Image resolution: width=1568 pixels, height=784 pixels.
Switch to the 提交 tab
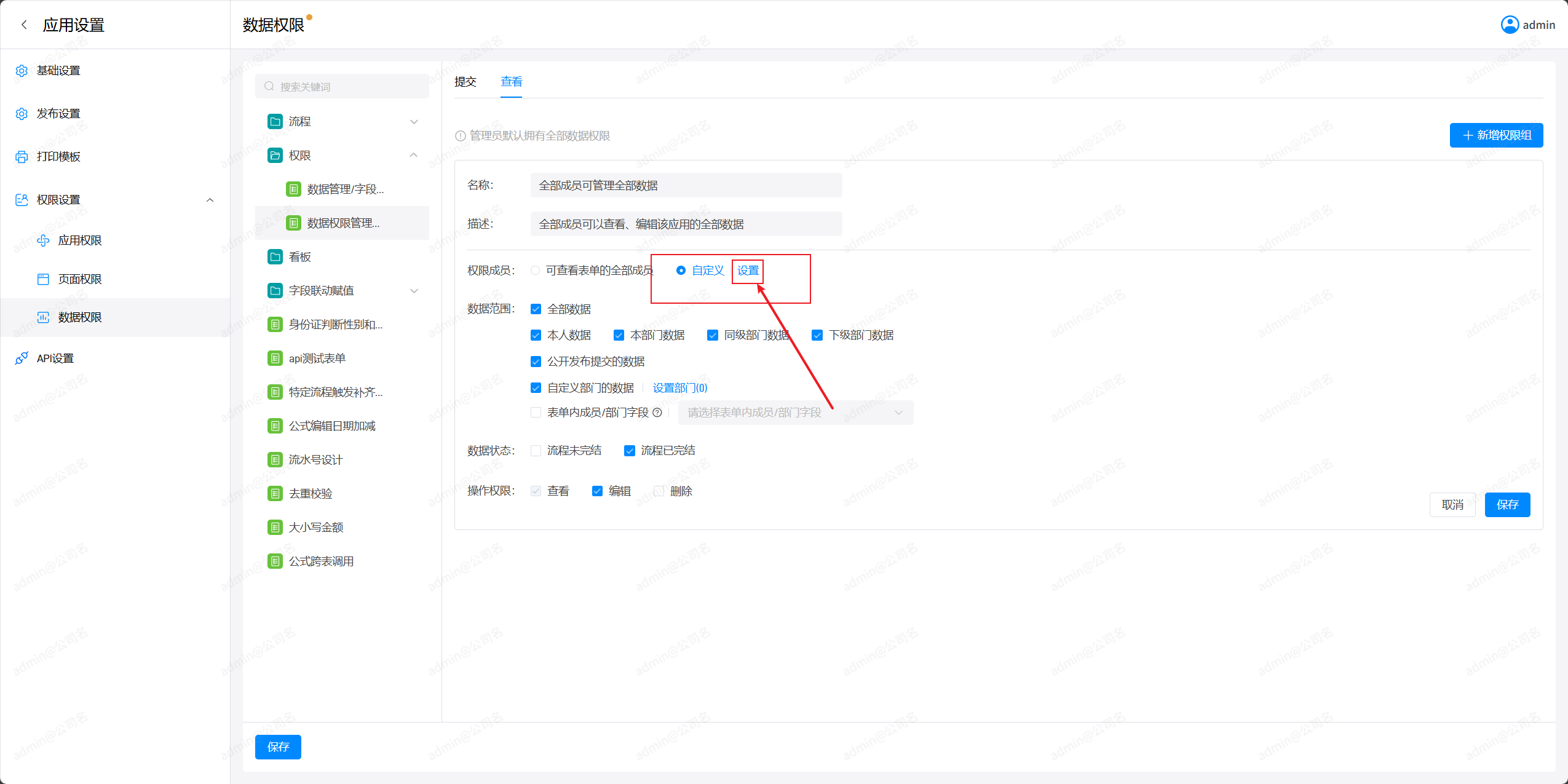coord(465,82)
